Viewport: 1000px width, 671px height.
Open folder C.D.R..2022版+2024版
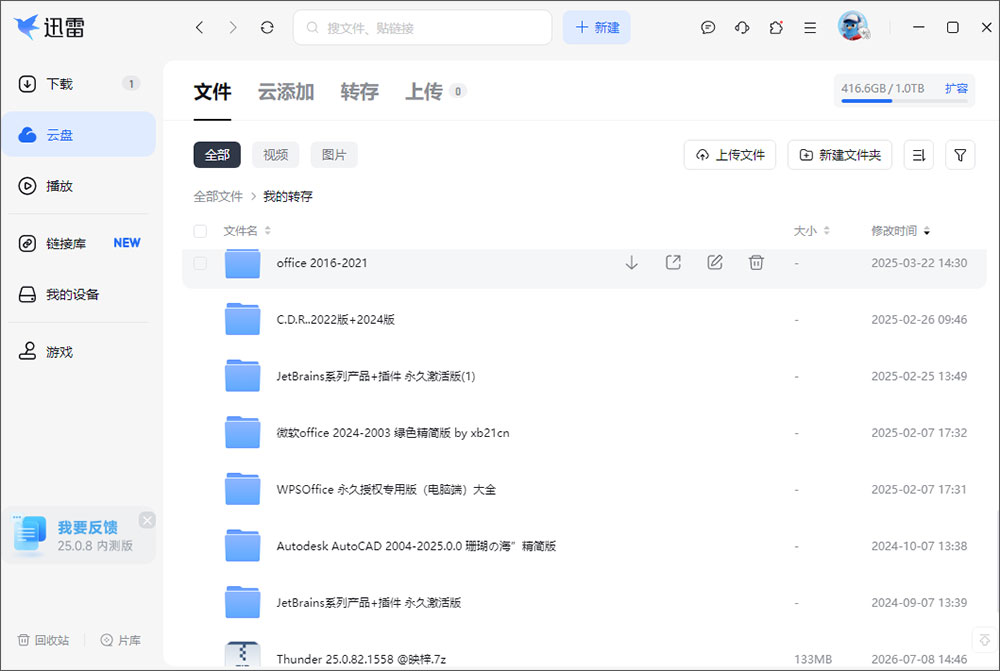click(x=584, y=320)
